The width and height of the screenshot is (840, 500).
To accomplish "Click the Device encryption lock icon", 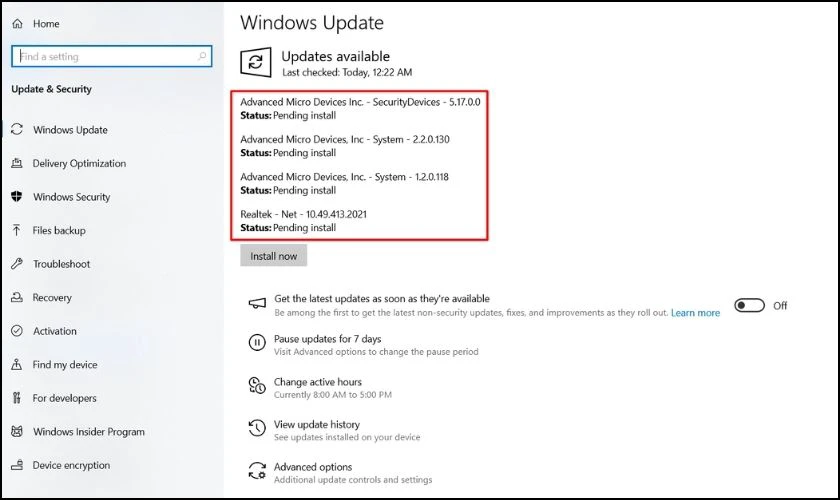I will pos(17,465).
